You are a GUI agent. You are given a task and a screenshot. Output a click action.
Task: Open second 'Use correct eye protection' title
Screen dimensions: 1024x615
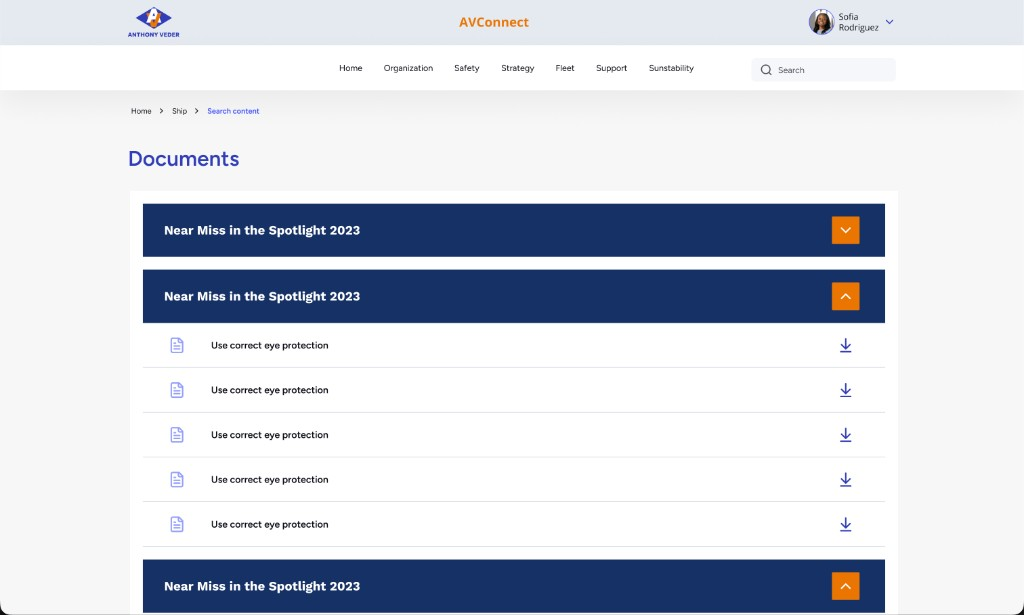pyautogui.click(x=270, y=390)
